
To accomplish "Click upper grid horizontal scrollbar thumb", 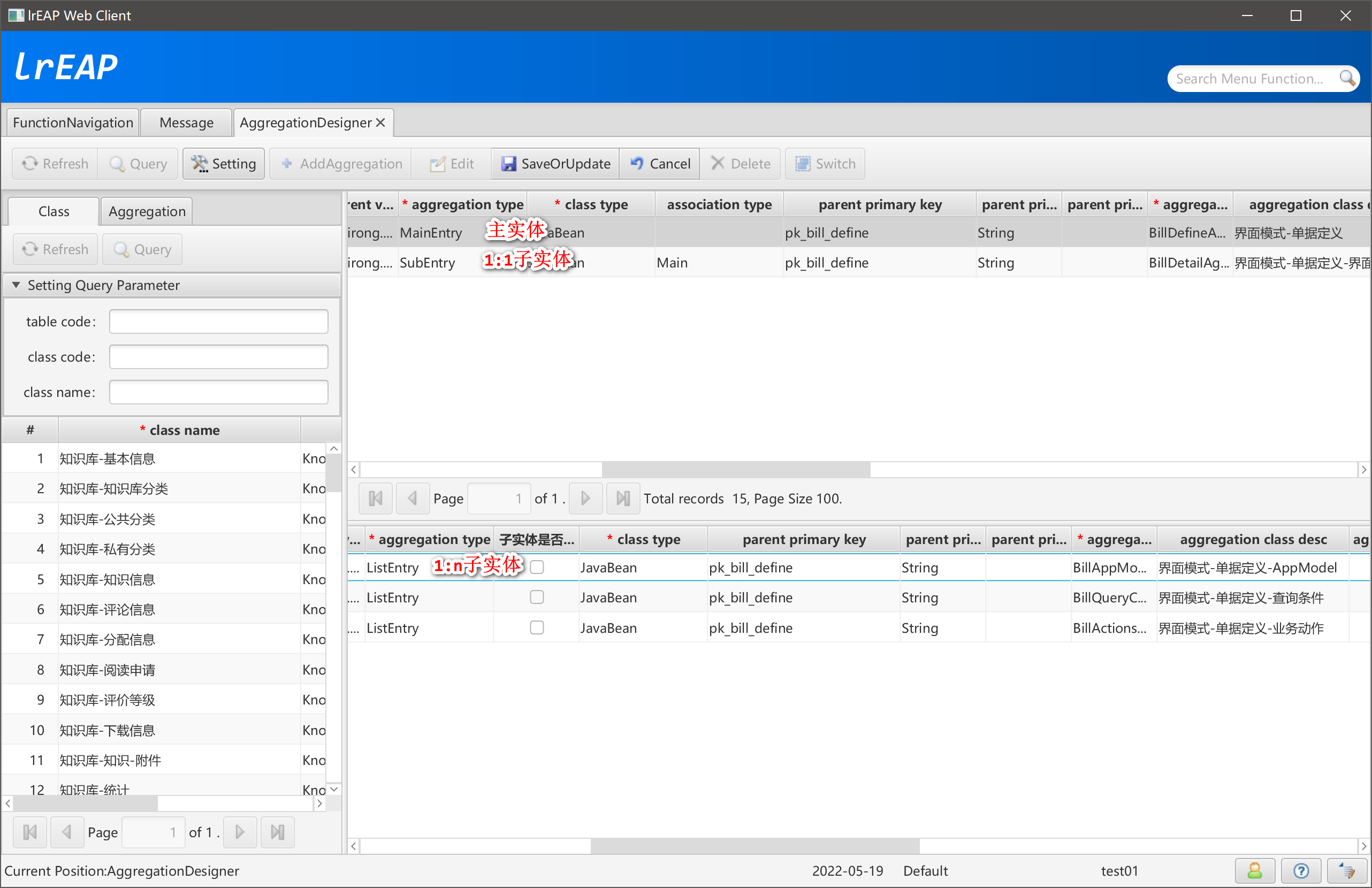I will point(736,470).
